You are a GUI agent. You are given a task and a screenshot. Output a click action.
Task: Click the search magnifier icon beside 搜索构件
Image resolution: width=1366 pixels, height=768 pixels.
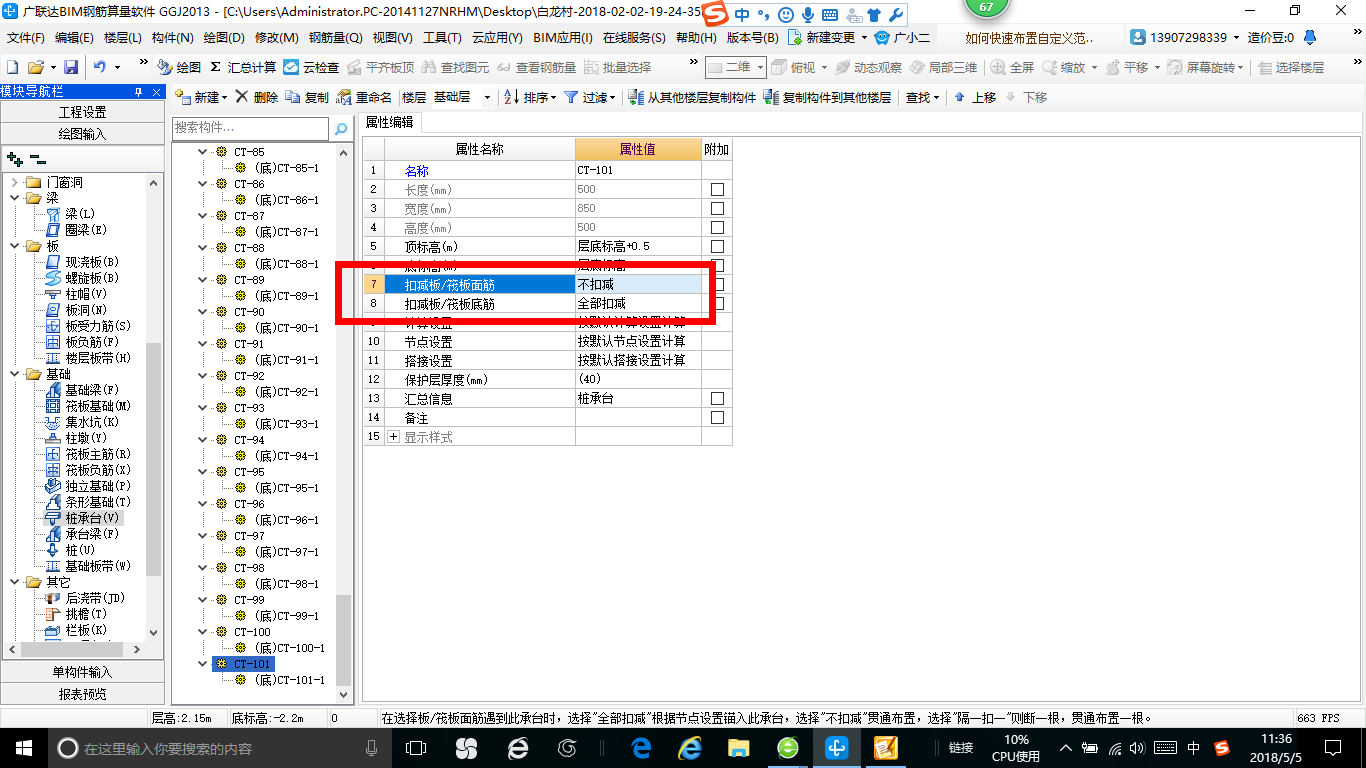[341, 129]
